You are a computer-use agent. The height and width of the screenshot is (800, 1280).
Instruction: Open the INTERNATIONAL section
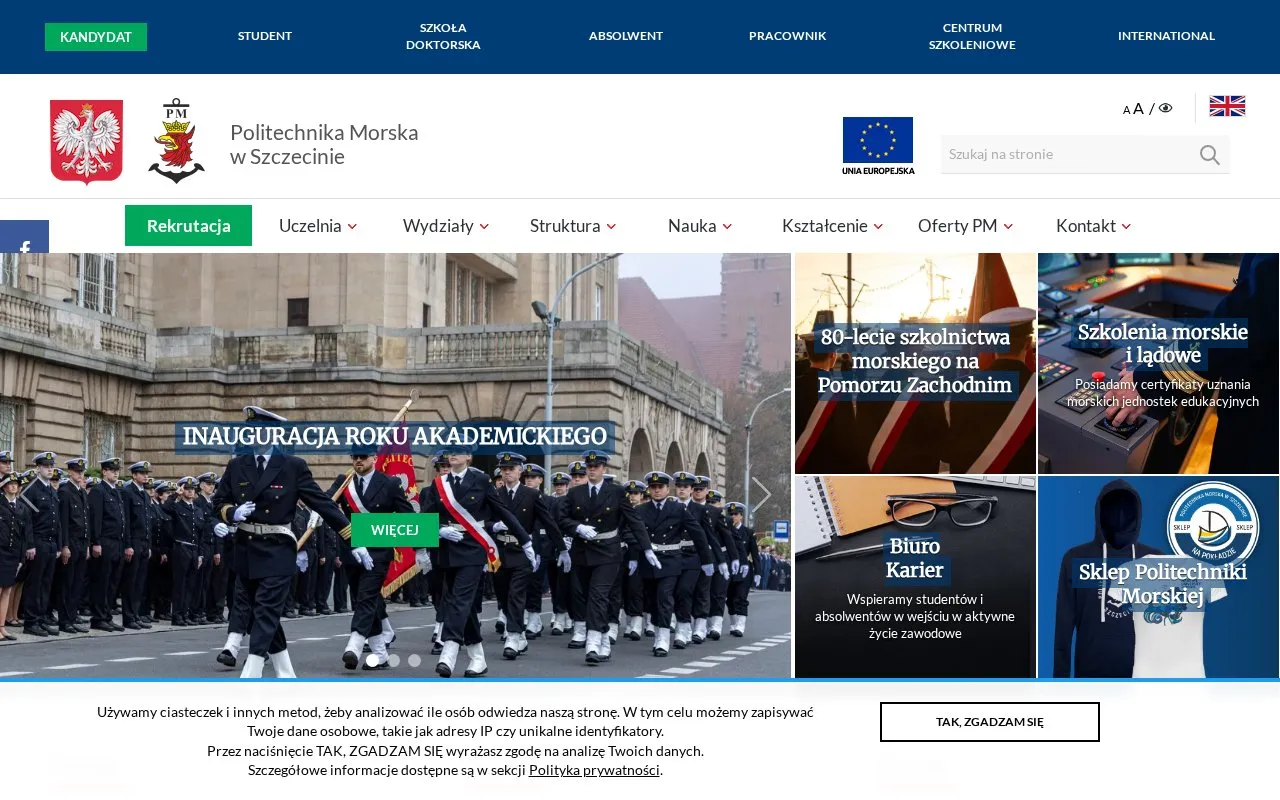point(1166,36)
